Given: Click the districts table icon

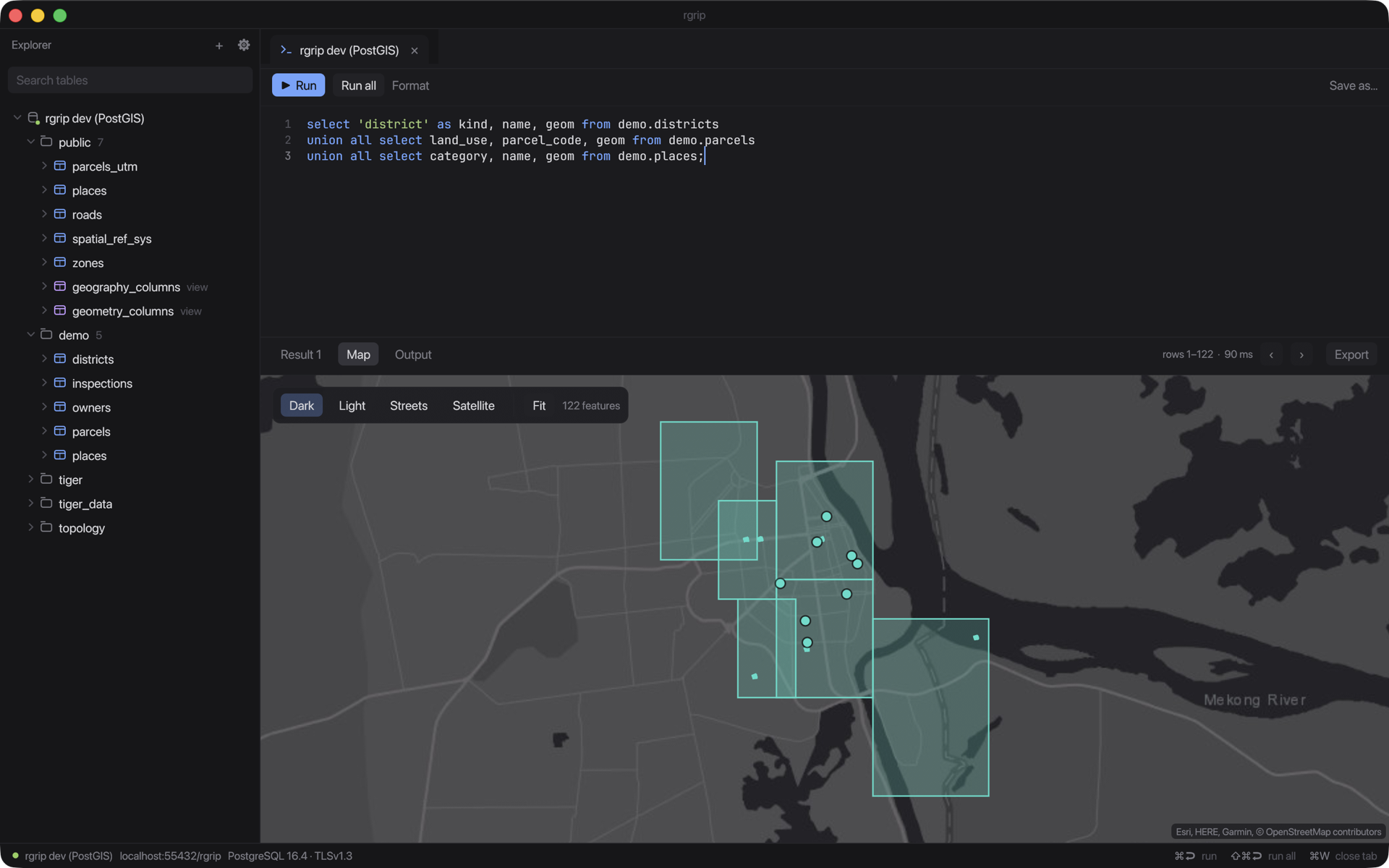Looking at the screenshot, I should [60, 359].
